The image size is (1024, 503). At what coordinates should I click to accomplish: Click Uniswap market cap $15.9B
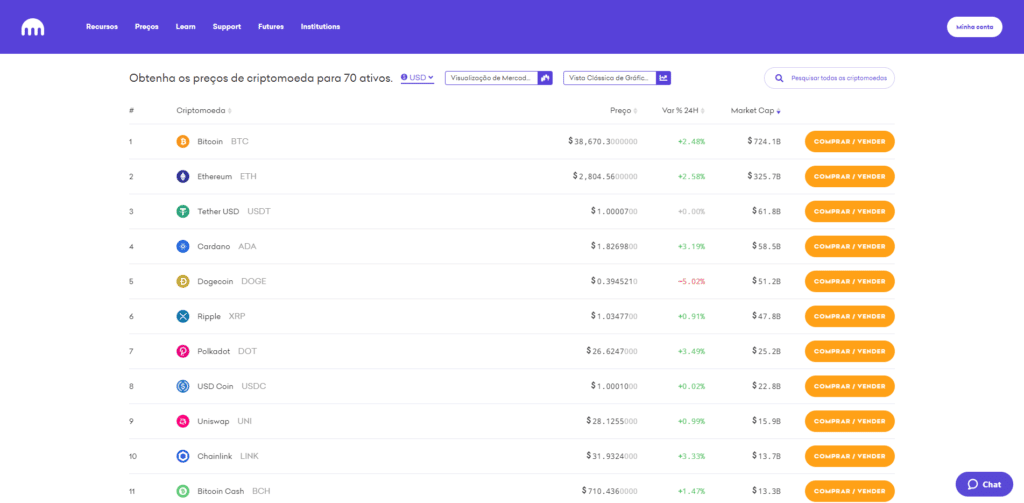[767, 421]
